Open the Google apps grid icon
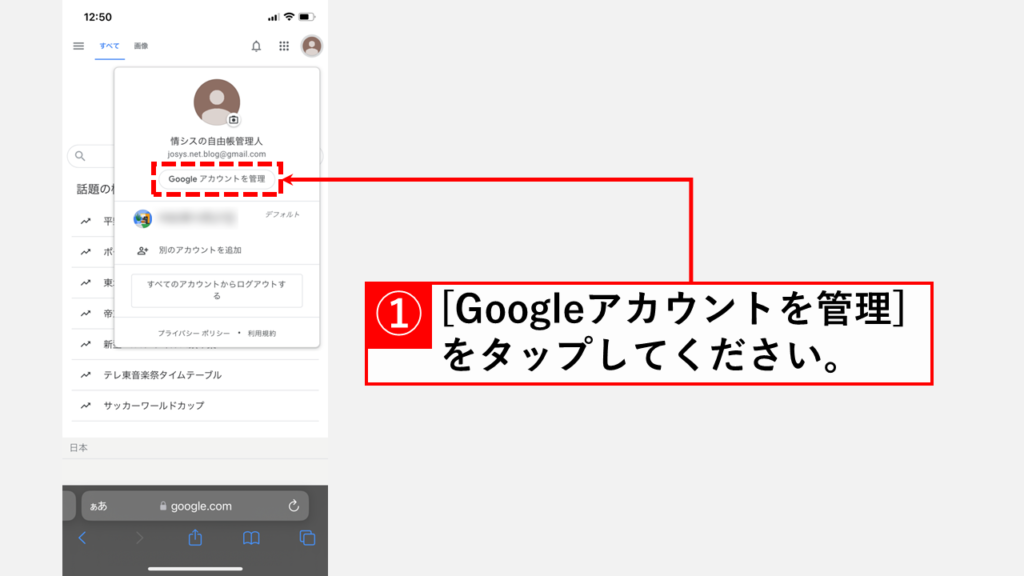The height and width of the screenshot is (576, 1024). (x=284, y=46)
